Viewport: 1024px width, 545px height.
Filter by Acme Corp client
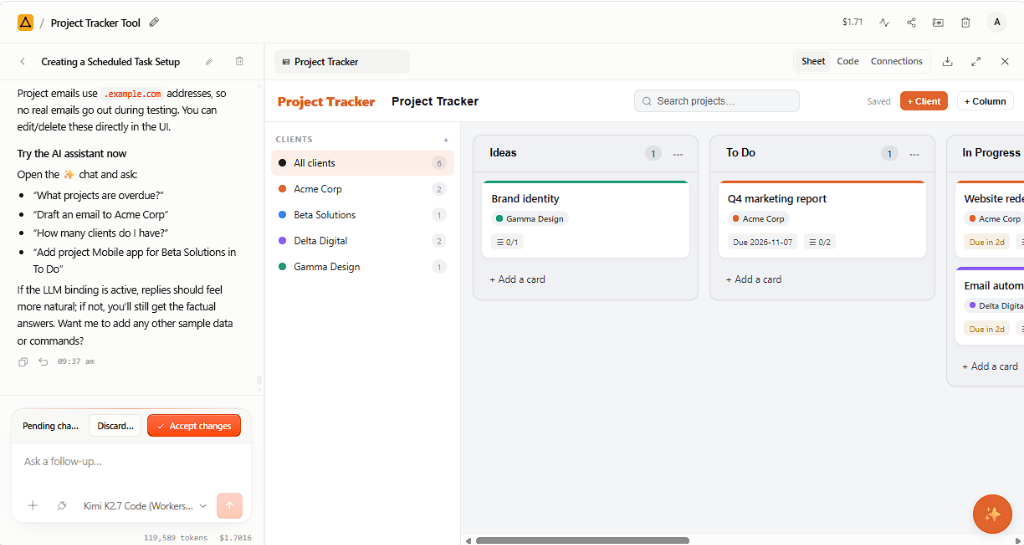(362, 189)
